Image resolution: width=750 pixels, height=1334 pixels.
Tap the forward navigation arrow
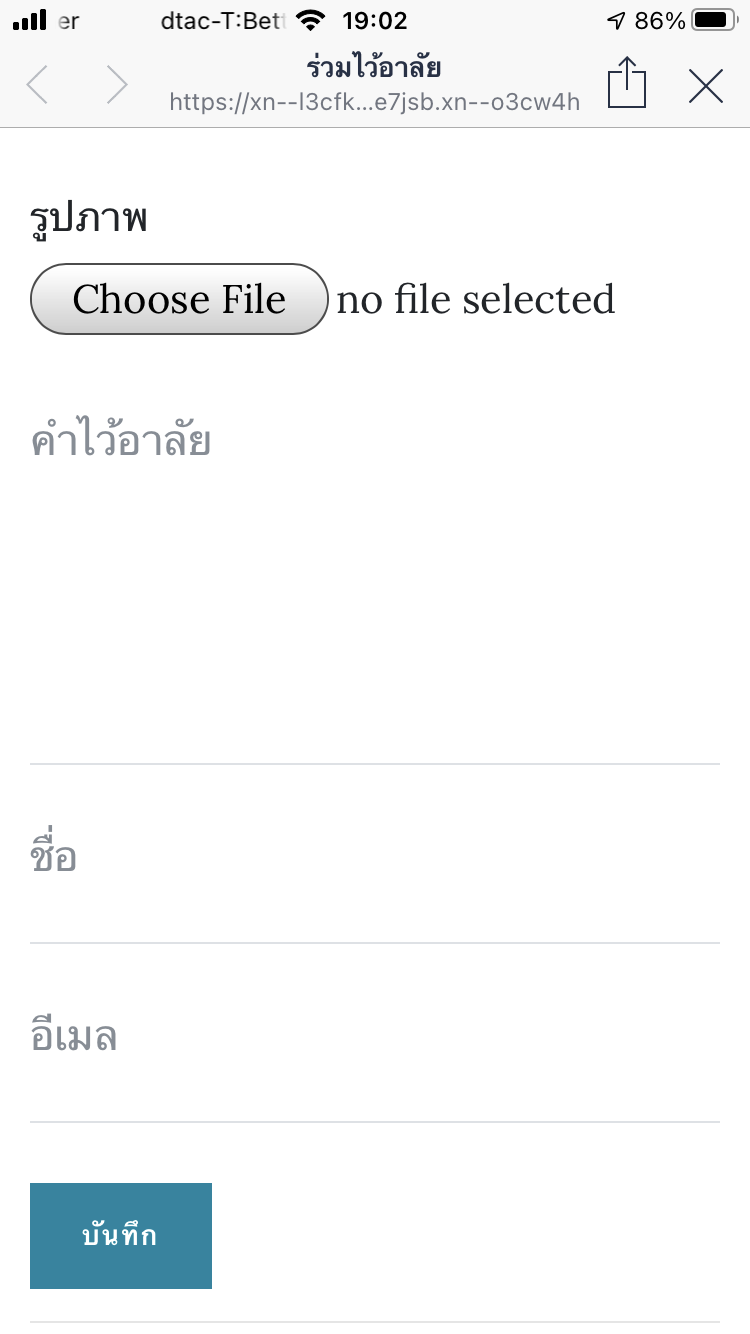(x=117, y=85)
